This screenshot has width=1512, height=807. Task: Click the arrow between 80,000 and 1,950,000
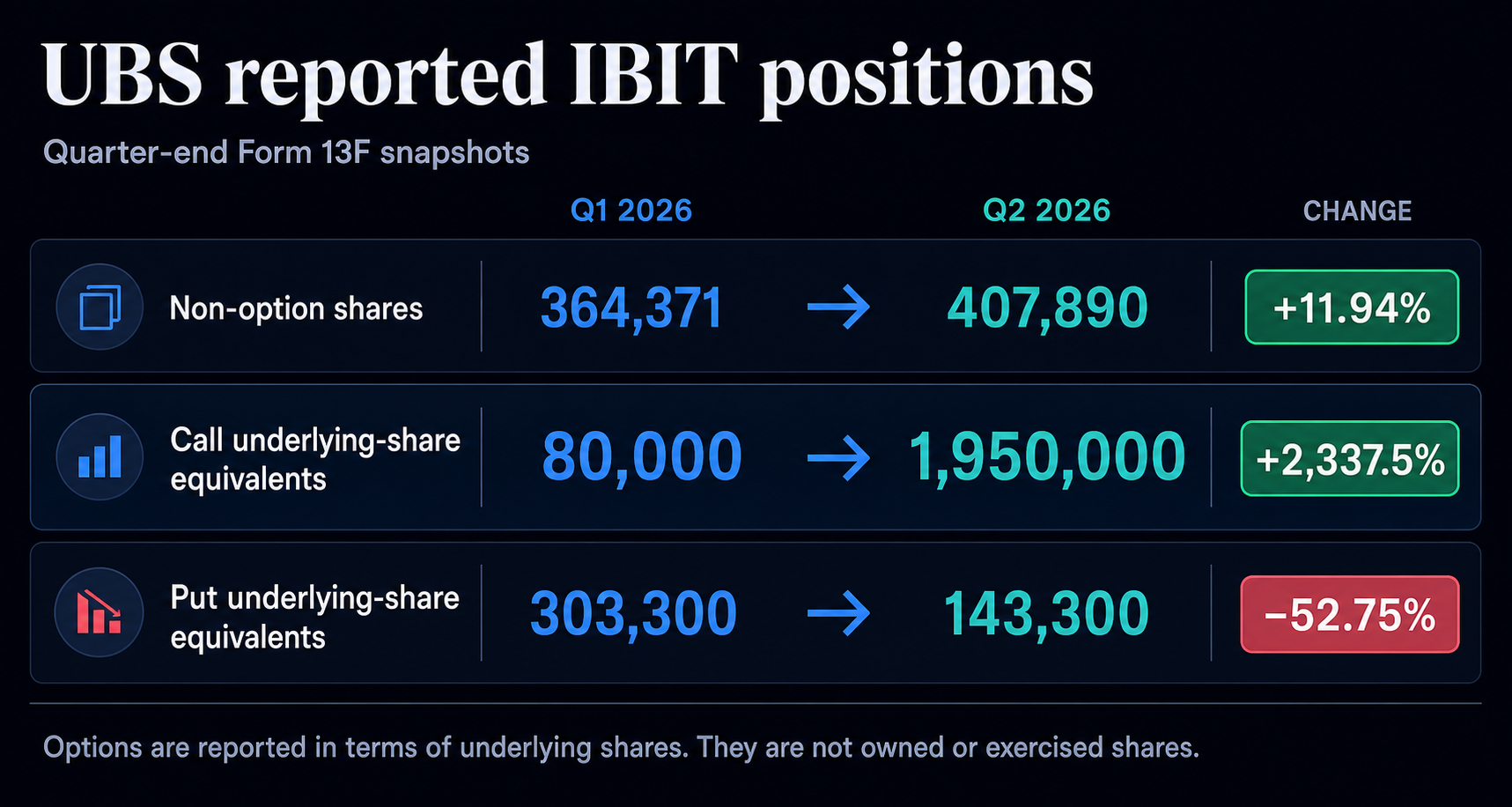[x=838, y=458]
